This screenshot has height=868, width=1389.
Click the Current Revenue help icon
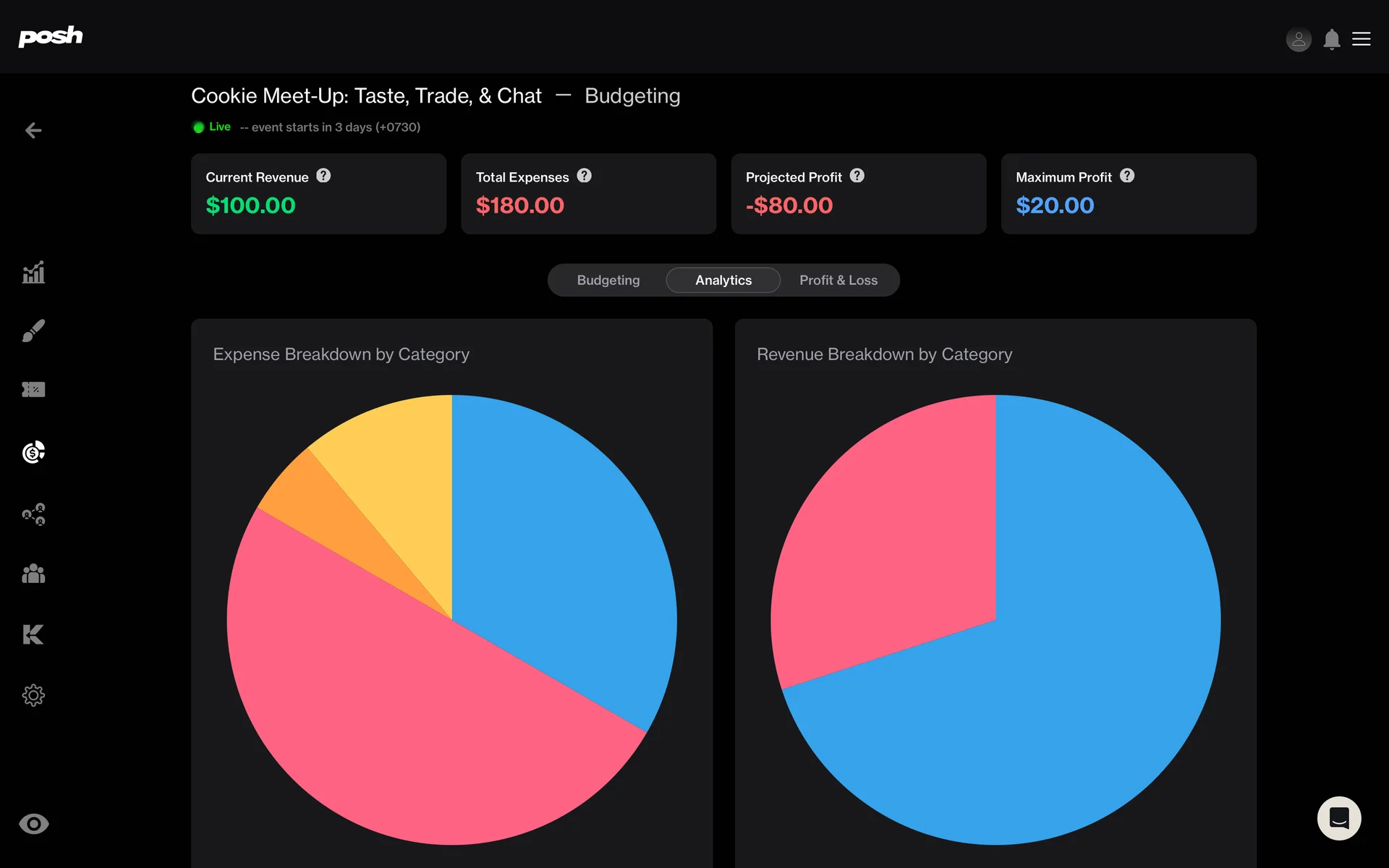[323, 176]
